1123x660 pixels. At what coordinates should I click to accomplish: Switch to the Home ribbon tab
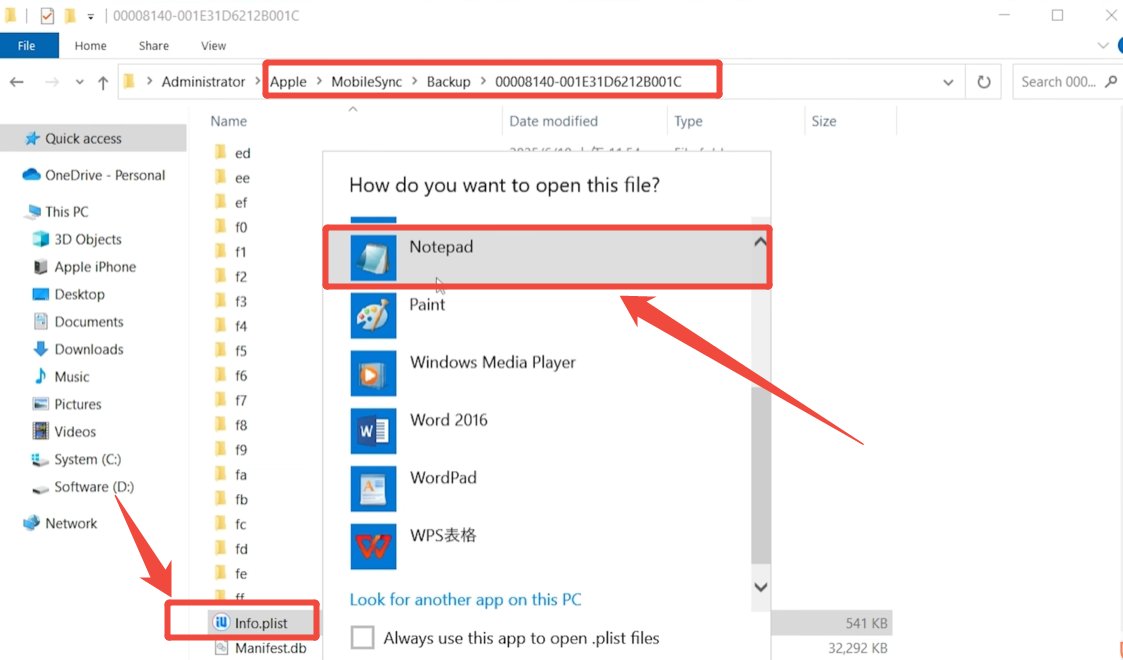pos(90,46)
